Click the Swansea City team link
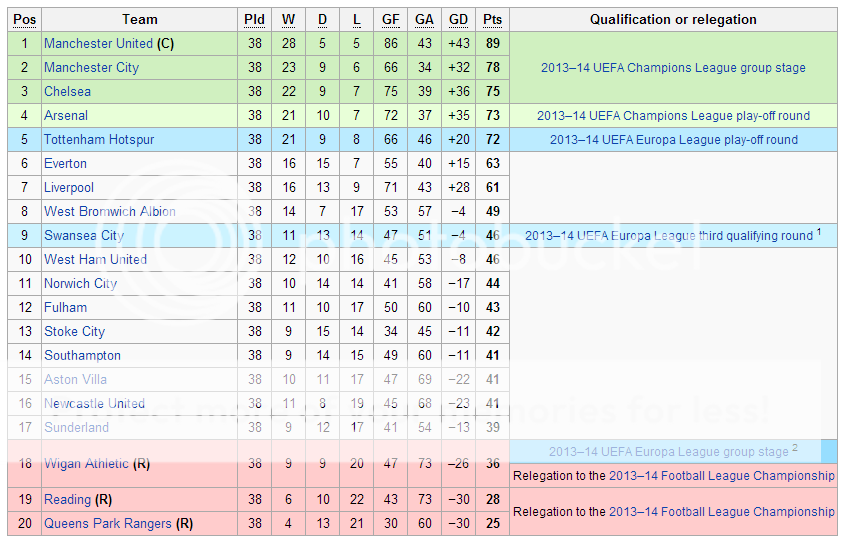 pyautogui.click(x=84, y=236)
